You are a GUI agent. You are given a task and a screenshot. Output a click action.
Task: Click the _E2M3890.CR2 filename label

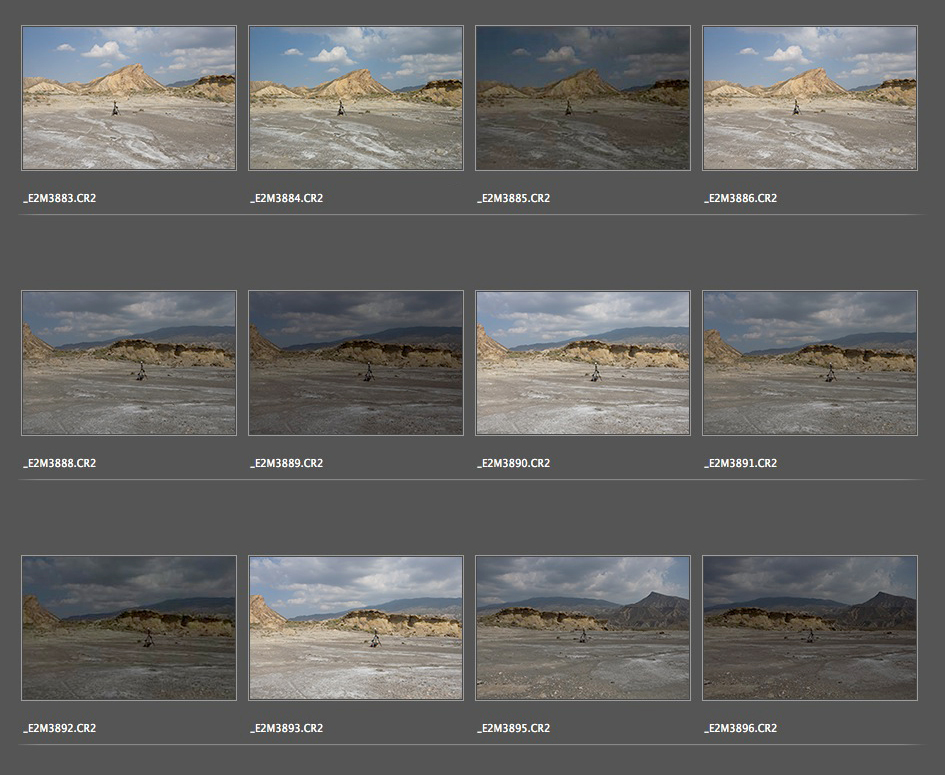tap(513, 464)
